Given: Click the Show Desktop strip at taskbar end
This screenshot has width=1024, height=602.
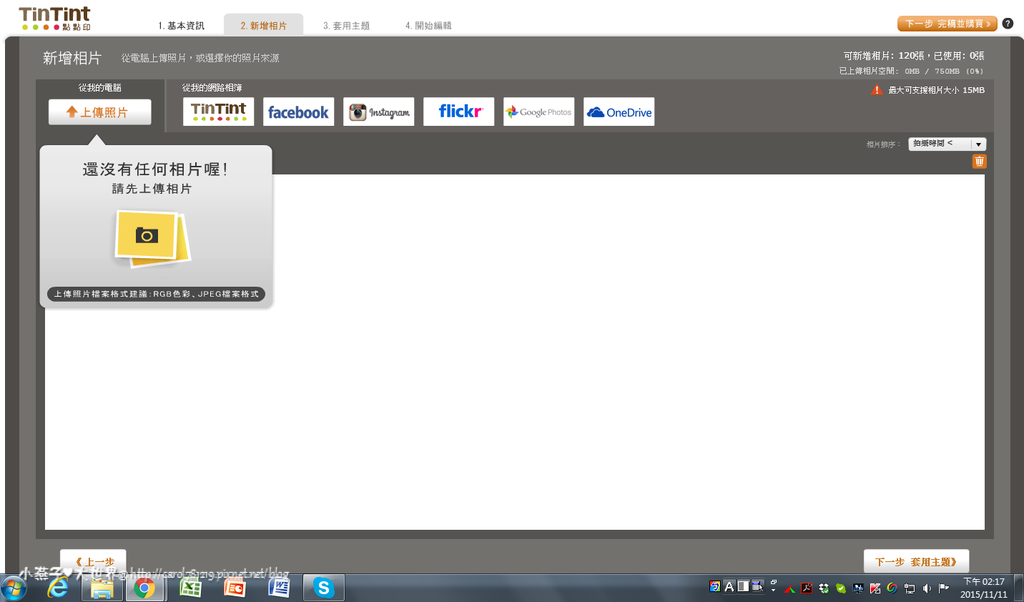Looking at the screenshot, I should pos(1019,588).
